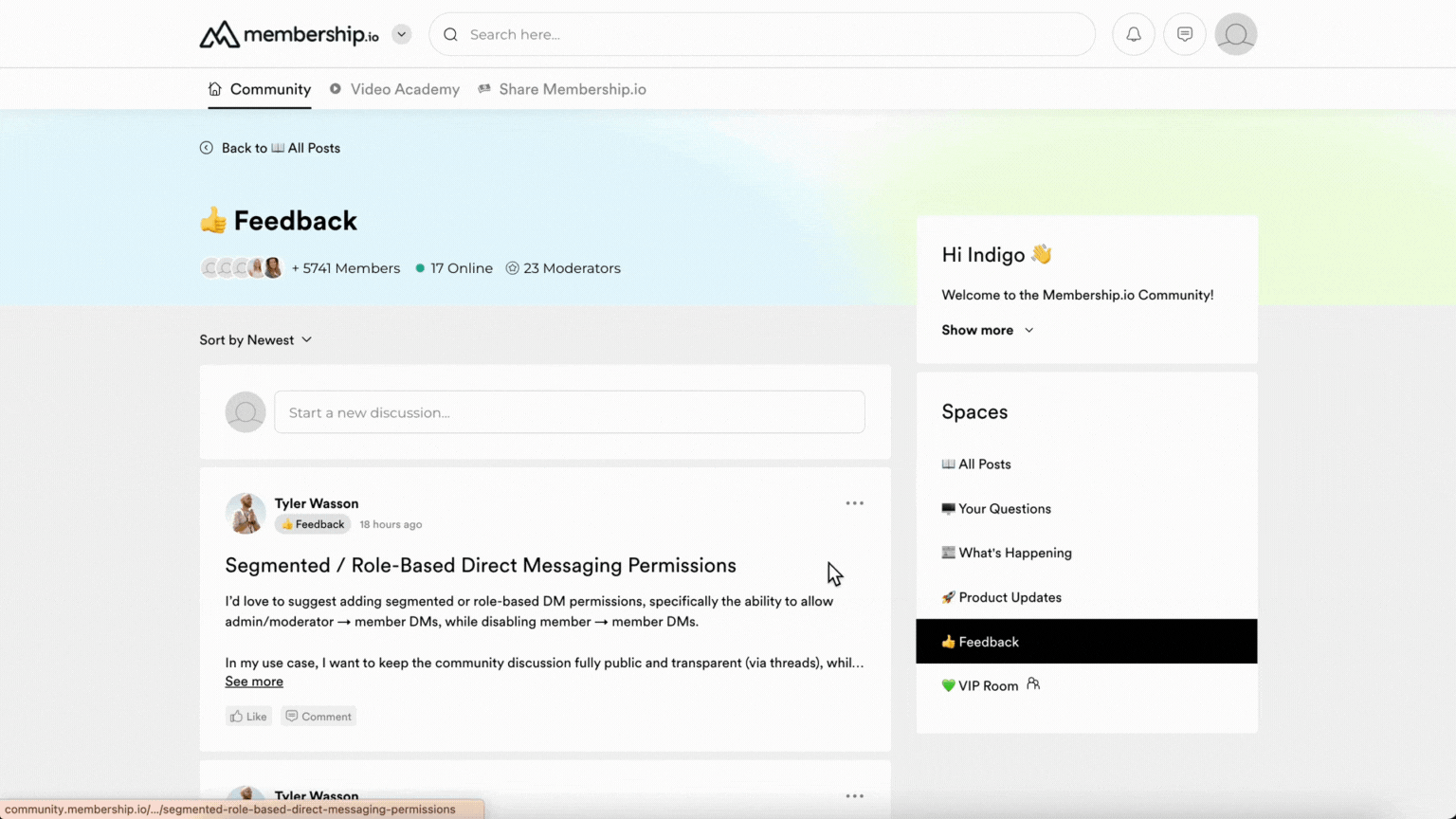The height and width of the screenshot is (819, 1456).
Task: Expand the post with See more
Action: 253,681
